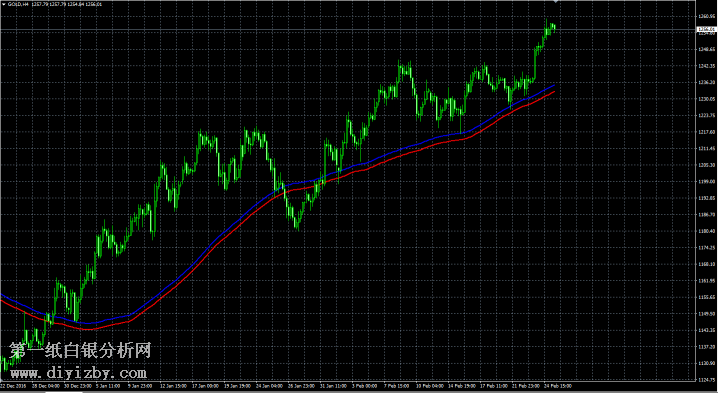Click the 12 Dec 2016 time axis label
The image size is (718, 393).
coord(14,386)
